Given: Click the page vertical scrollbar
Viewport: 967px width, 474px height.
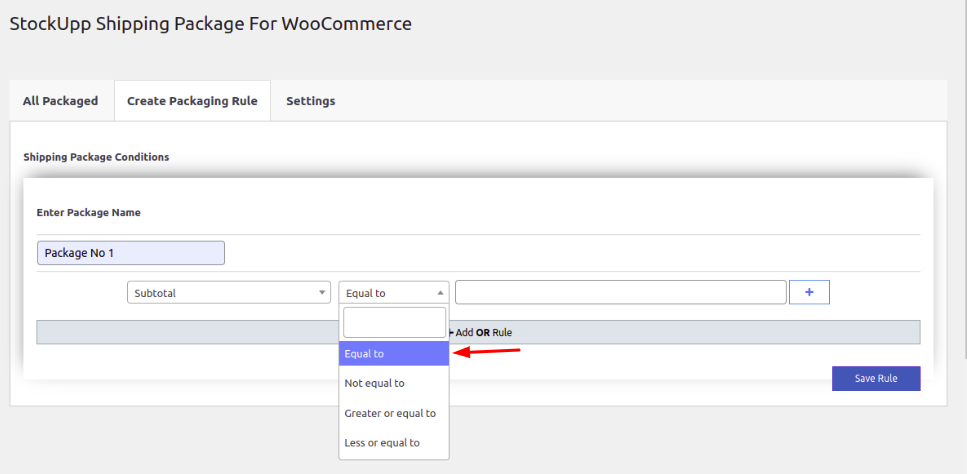Looking at the screenshot, I should coord(964,179).
